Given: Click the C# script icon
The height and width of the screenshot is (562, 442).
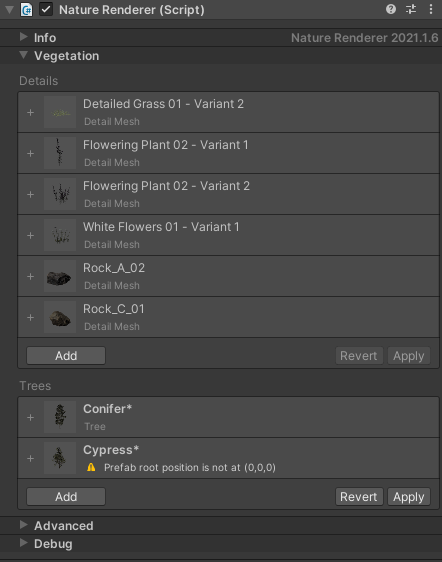Looking at the screenshot, I should click(x=27, y=10).
